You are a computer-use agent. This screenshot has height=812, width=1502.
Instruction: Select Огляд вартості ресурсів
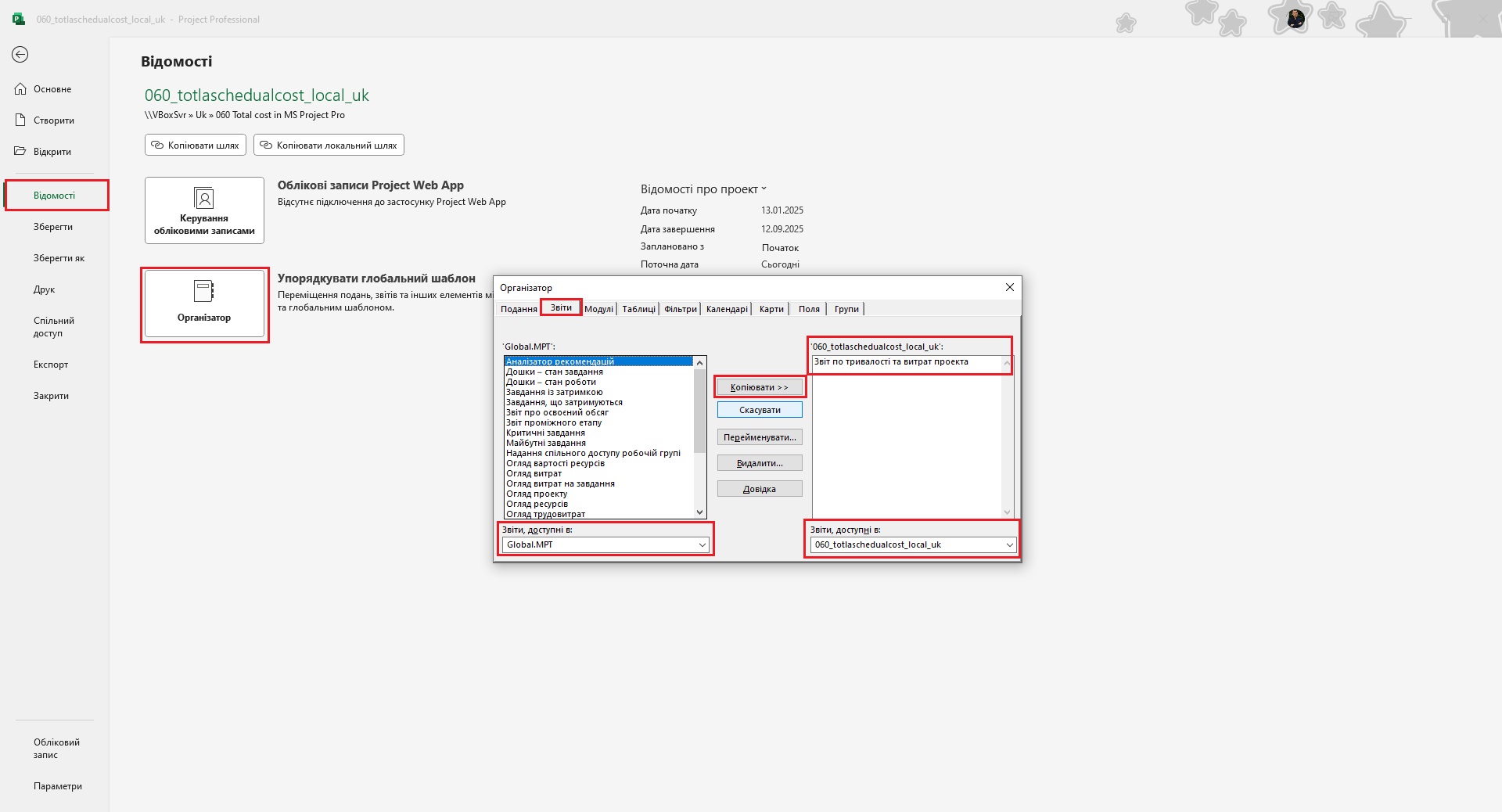(598, 463)
